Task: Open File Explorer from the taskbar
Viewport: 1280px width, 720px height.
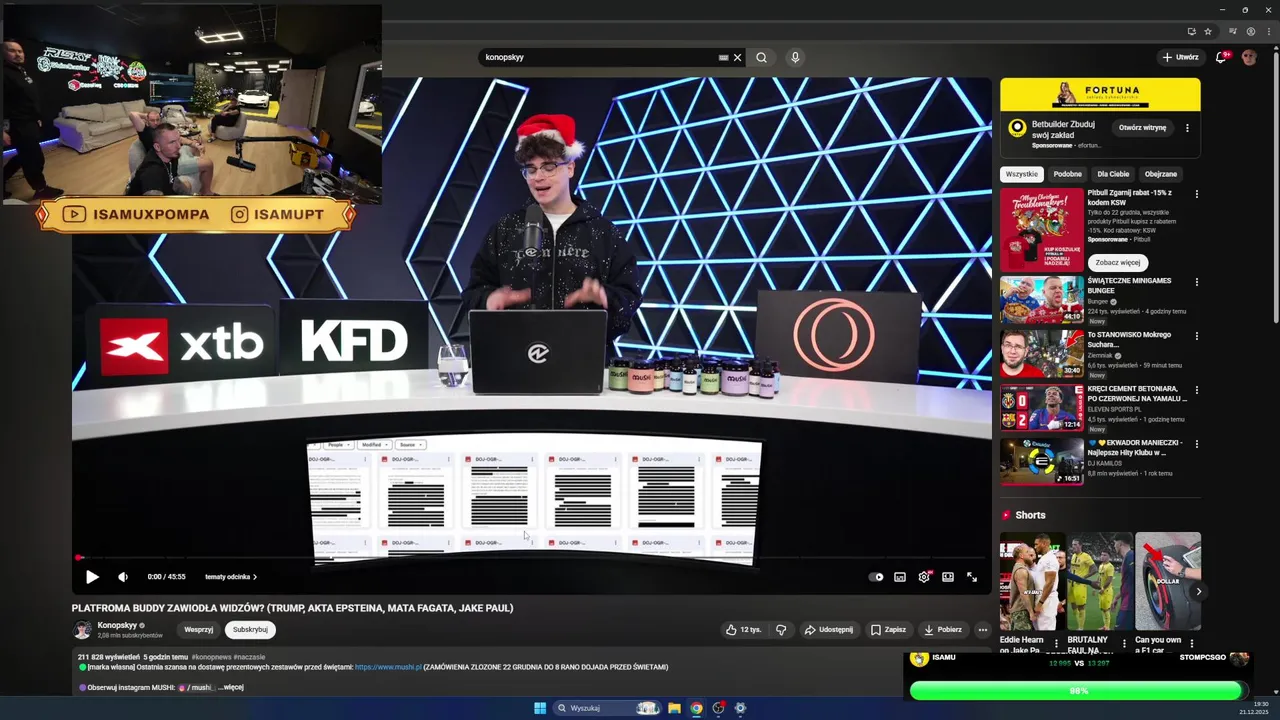Action: (x=674, y=708)
